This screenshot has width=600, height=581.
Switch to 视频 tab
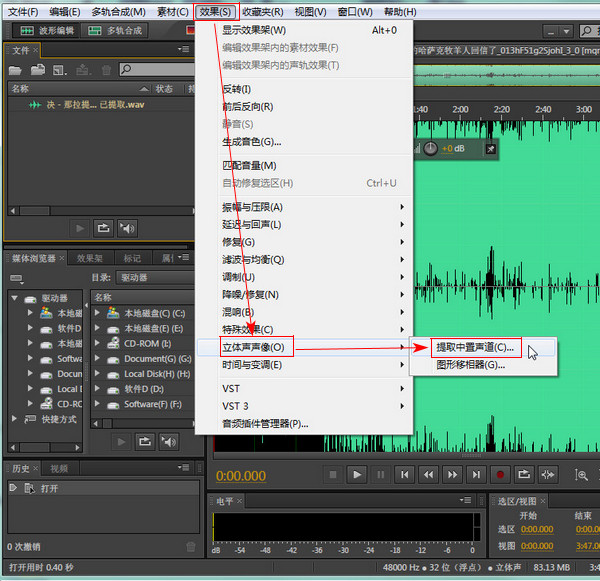[x=59, y=468]
